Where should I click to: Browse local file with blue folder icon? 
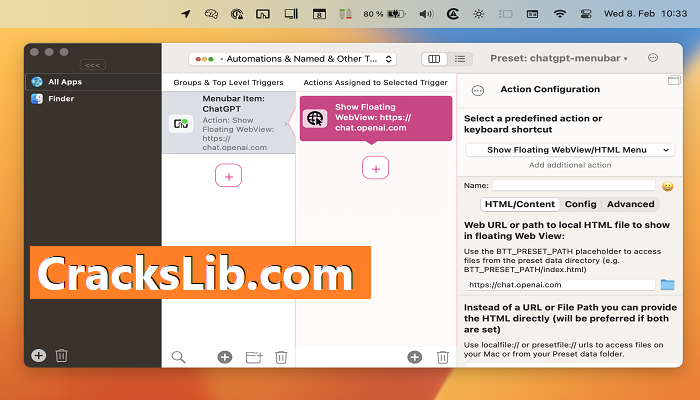(x=667, y=284)
